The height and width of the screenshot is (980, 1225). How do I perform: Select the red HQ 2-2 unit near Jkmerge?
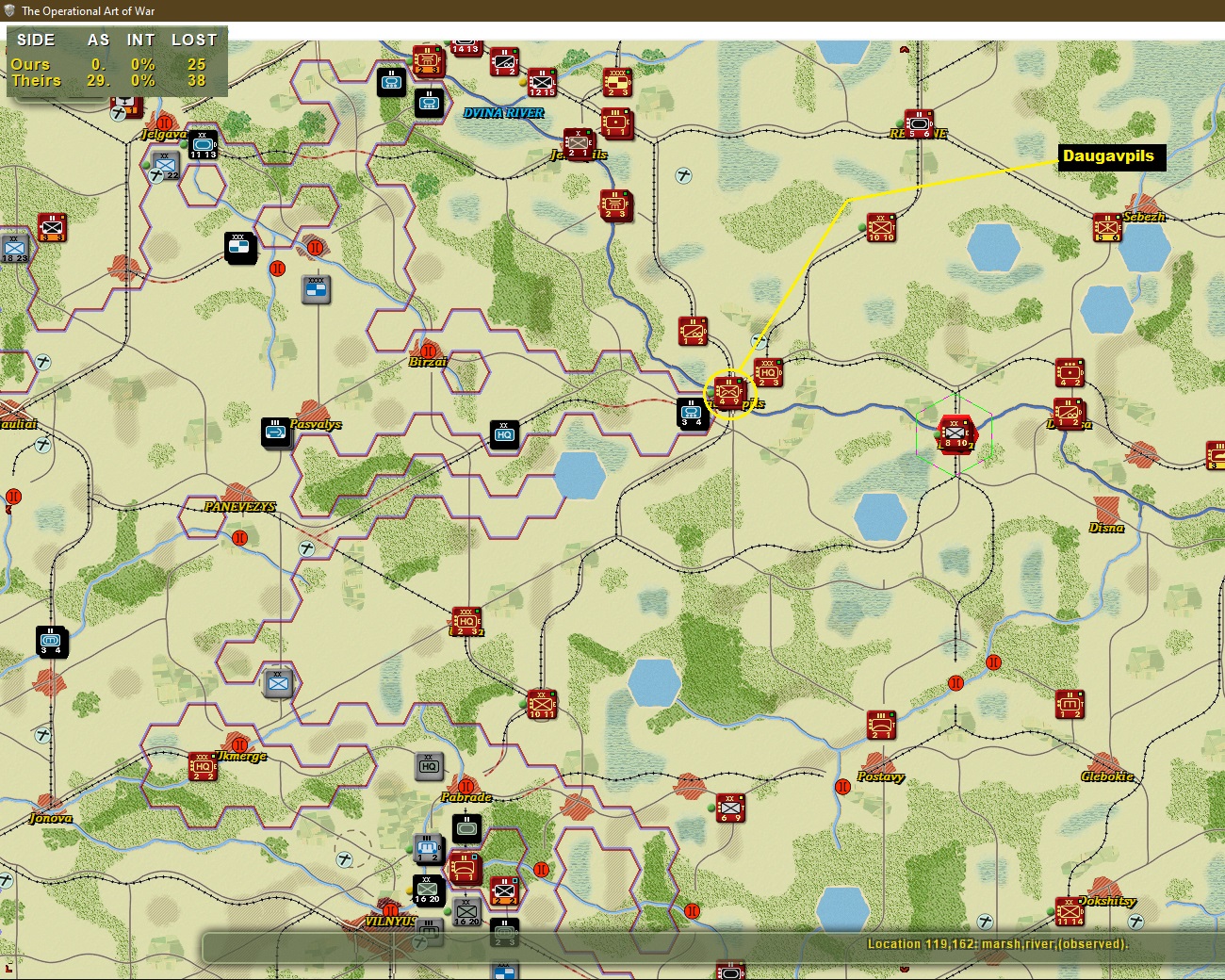pos(203,766)
